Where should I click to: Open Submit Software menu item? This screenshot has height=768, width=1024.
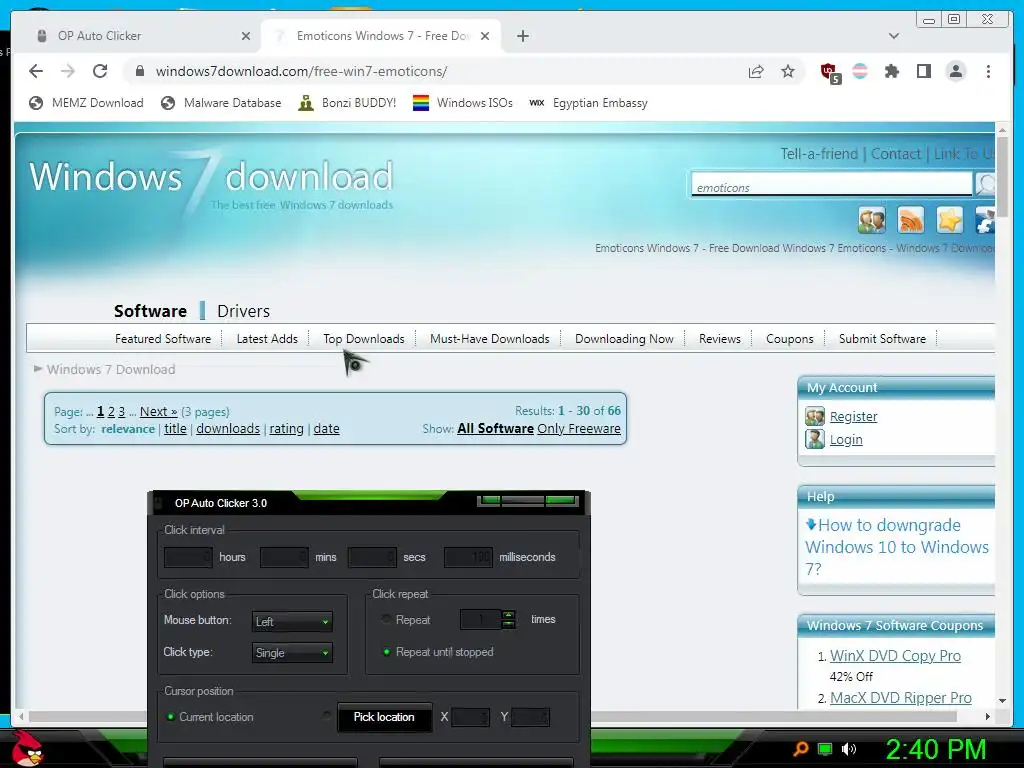(882, 338)
